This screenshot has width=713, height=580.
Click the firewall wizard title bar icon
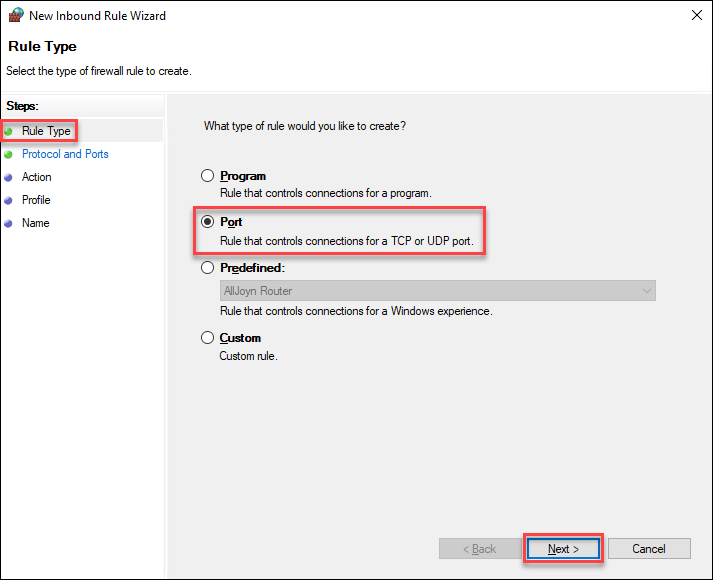click(x=15, y=16)
